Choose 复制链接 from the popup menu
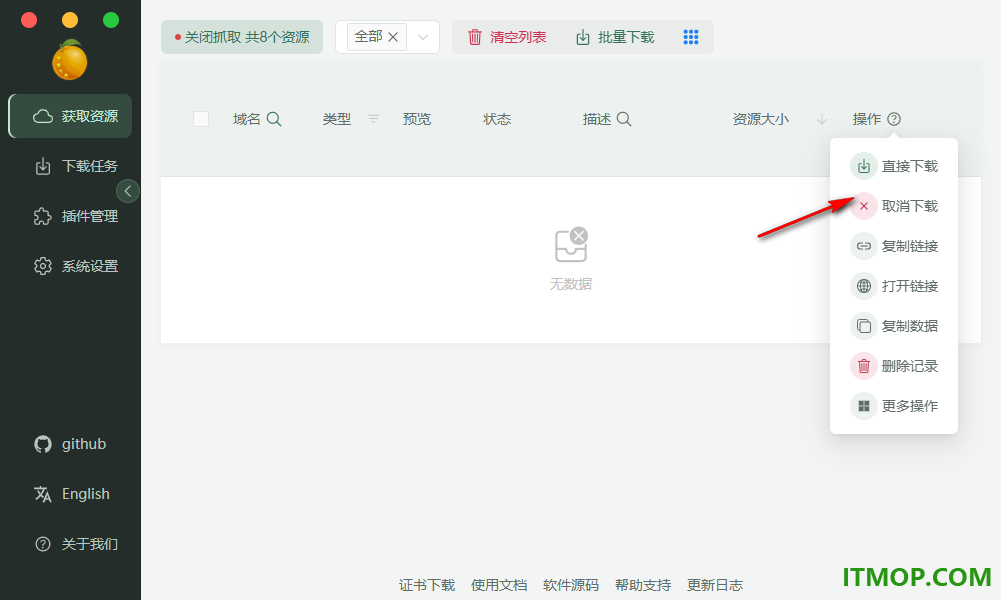 click(894, 246)
